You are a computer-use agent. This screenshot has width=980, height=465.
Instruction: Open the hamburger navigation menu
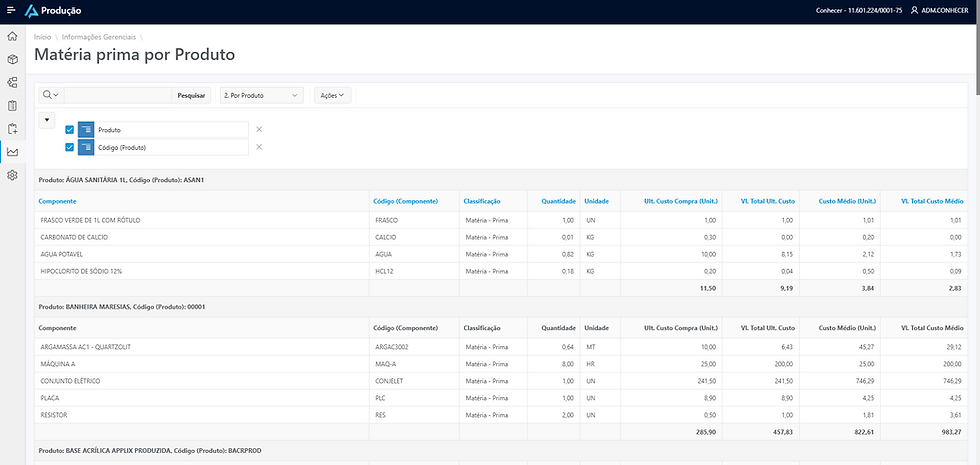pos(11,11)
